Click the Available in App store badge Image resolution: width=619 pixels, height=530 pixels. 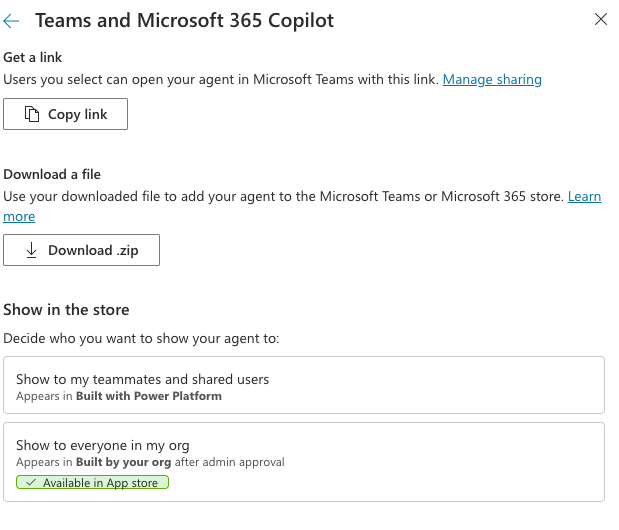tap(92, 482)
